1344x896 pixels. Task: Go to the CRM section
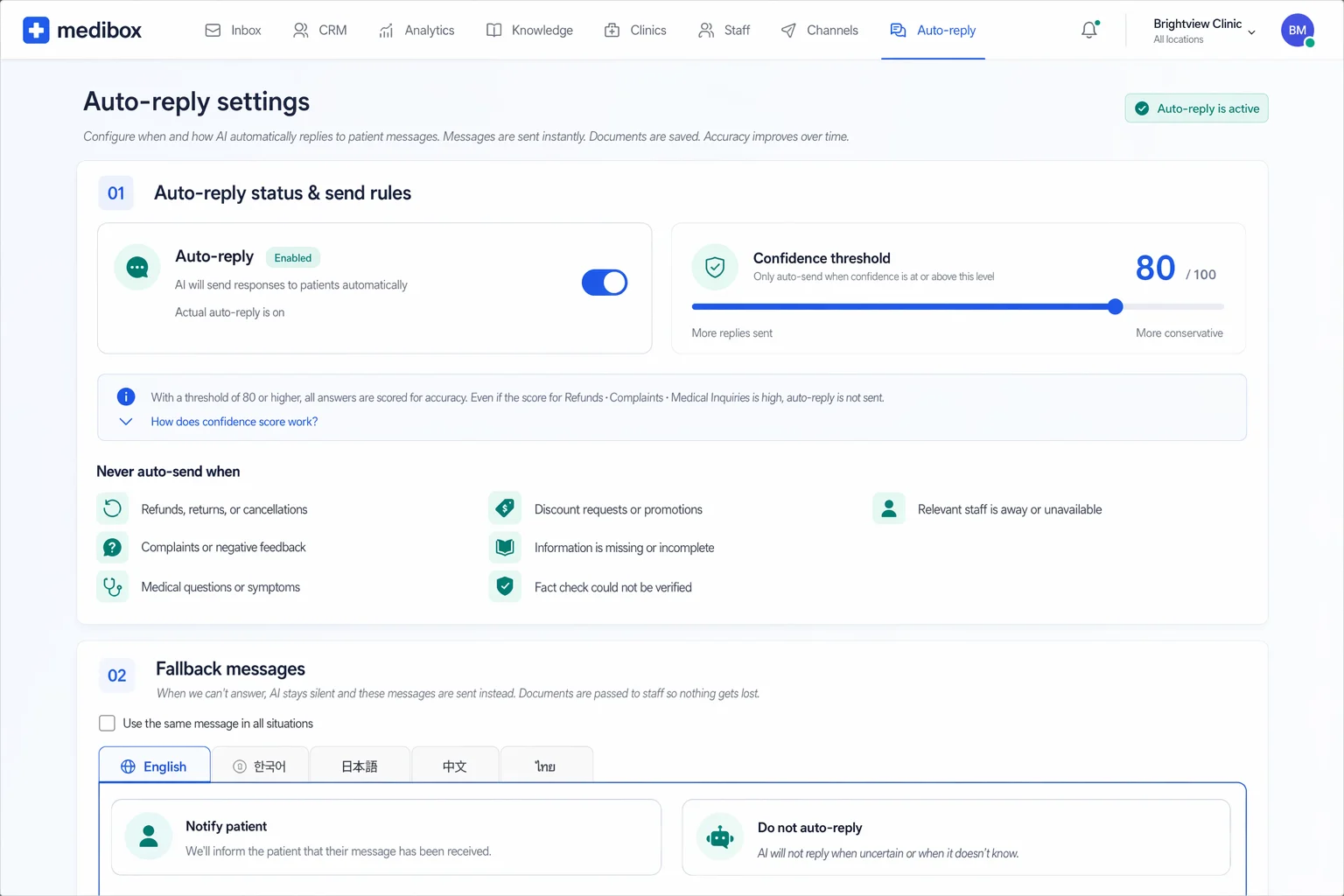point(320,30)
